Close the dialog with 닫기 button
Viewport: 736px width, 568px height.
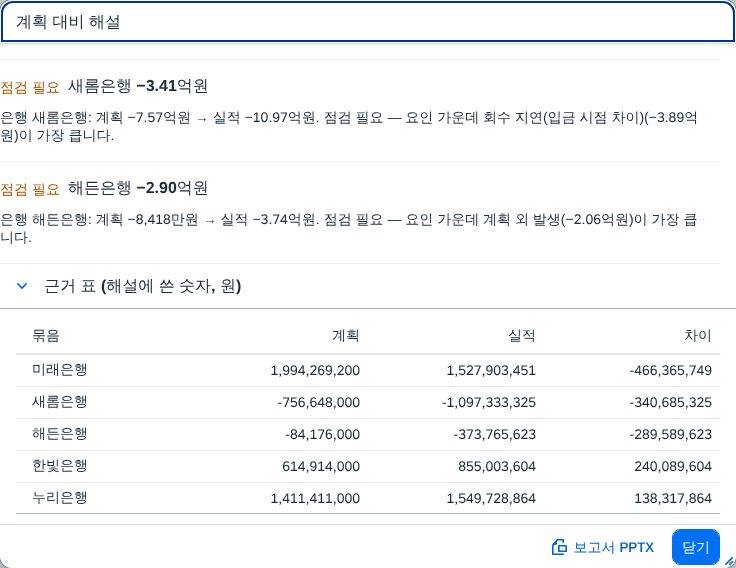[x=695, y=547]
